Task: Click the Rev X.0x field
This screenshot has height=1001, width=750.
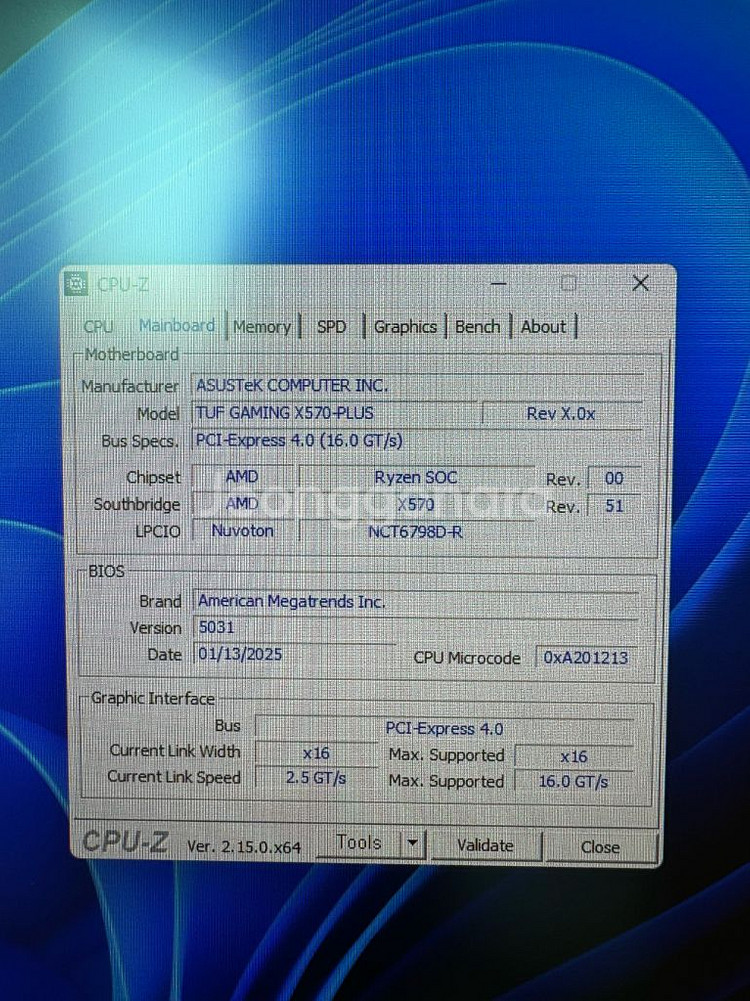Action: [561, 414]
